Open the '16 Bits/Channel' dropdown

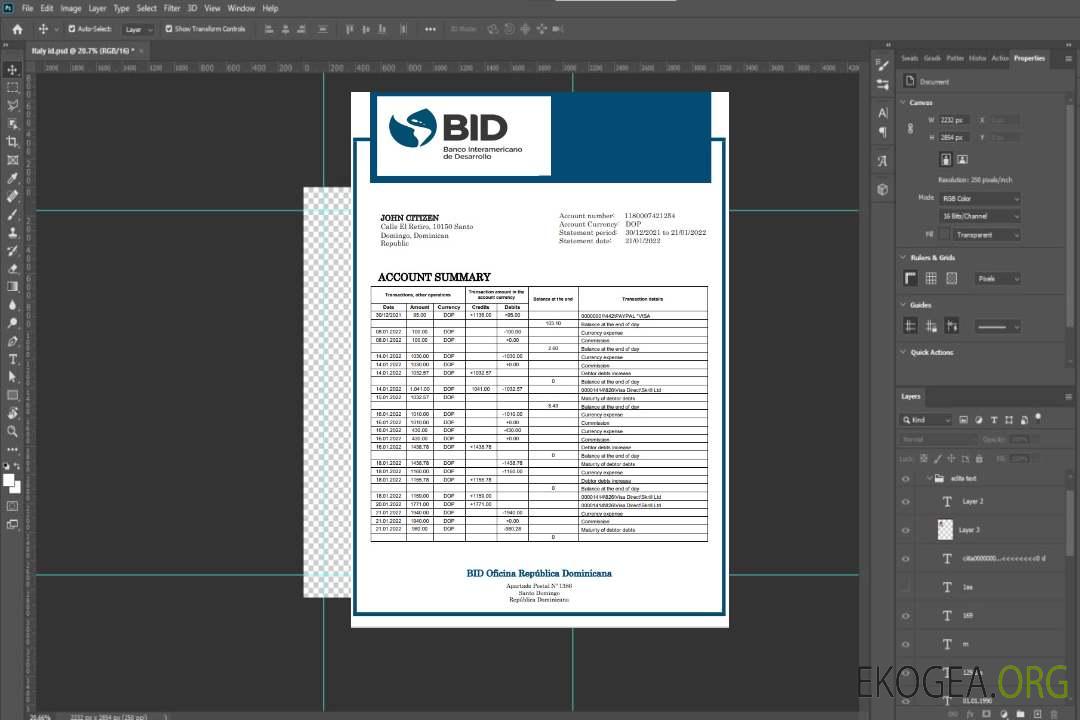click(x=980, y=216)
